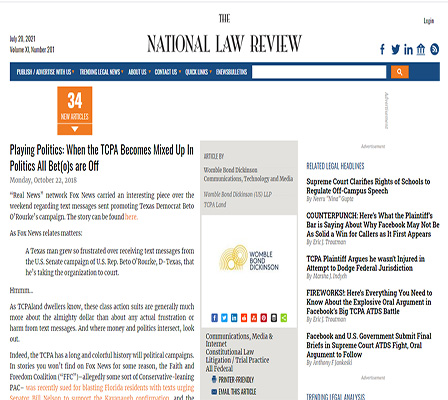Share article on Reddit via share bar
This screenshot has height=400, width=448.
(x=244, y=318)
